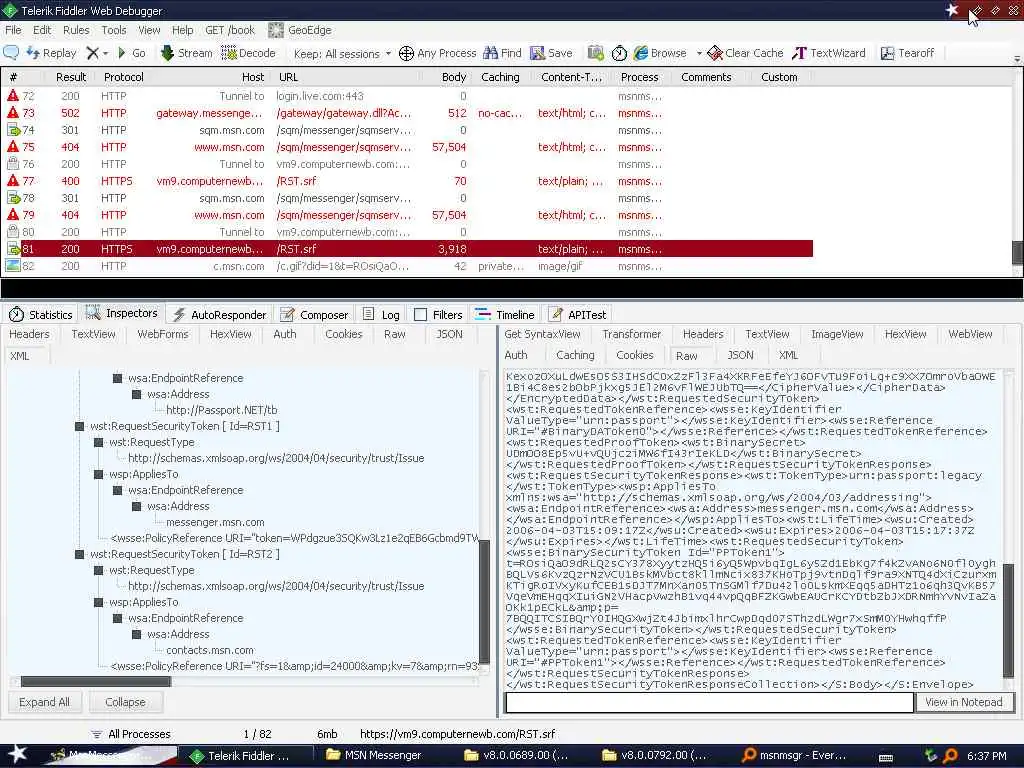Click GET /book menu item
This screenshot has width=1024, height=768.
click(230, 30)
